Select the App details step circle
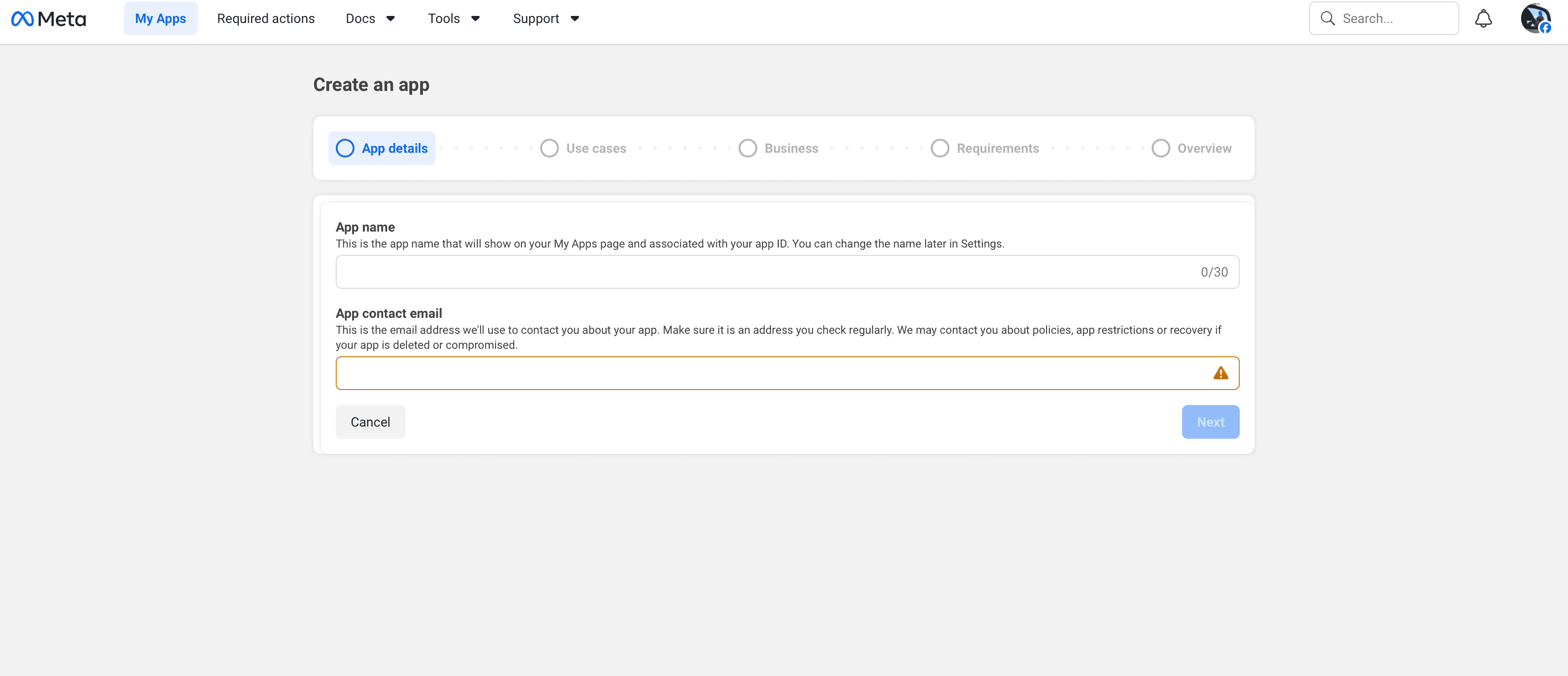 (x=345, y=148)
